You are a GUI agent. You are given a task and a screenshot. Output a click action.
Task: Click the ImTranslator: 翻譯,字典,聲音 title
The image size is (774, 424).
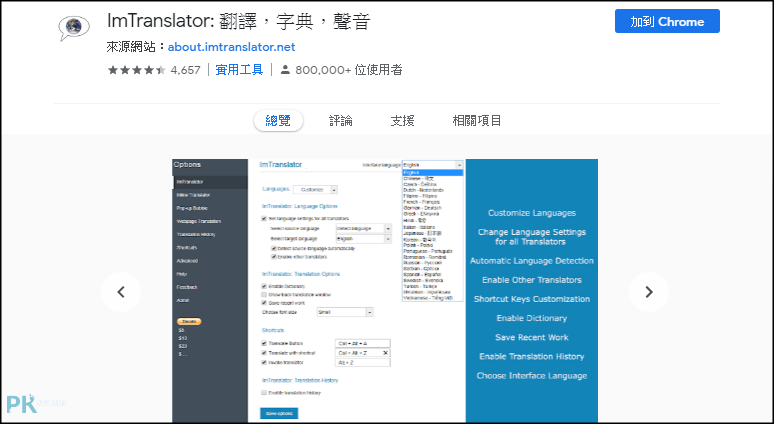238,21
